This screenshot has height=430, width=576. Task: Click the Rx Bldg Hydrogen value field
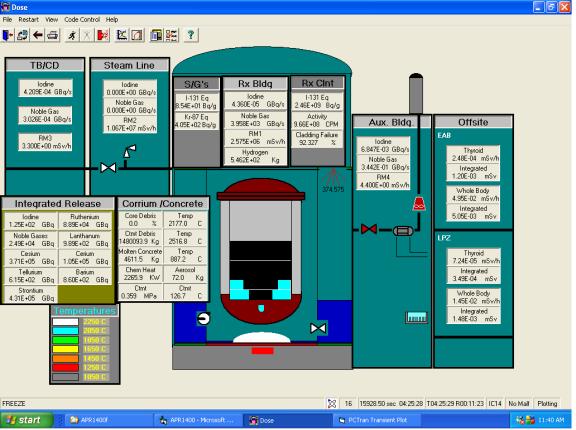[x=255, y=156]
